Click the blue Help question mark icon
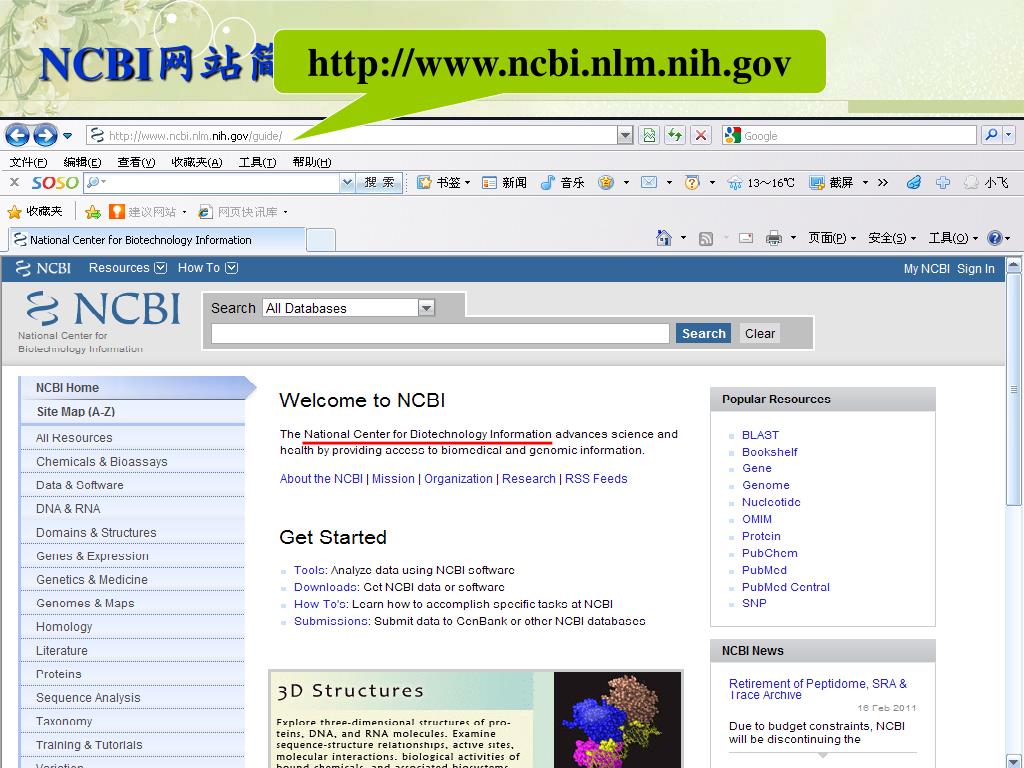1024x768 pixels. (x=995, y=238)
